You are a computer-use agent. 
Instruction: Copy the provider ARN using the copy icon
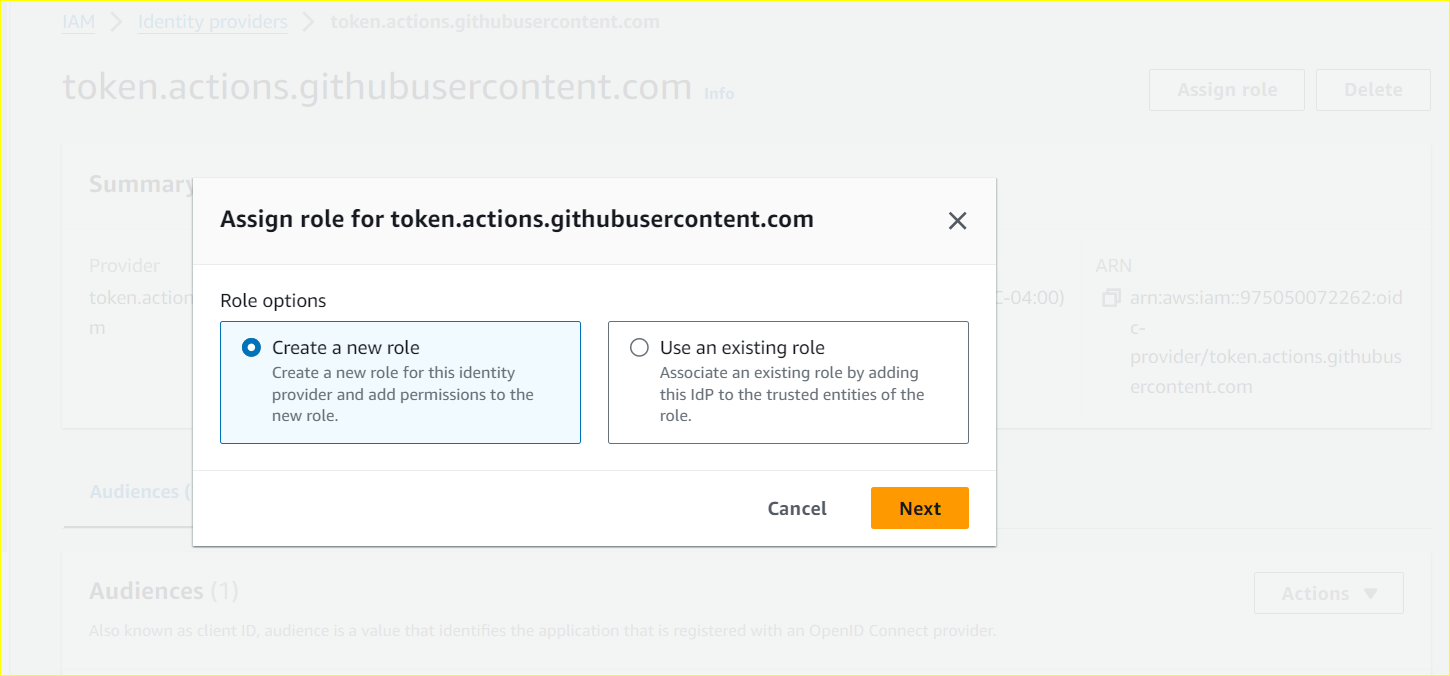[x=1109, y=296]
